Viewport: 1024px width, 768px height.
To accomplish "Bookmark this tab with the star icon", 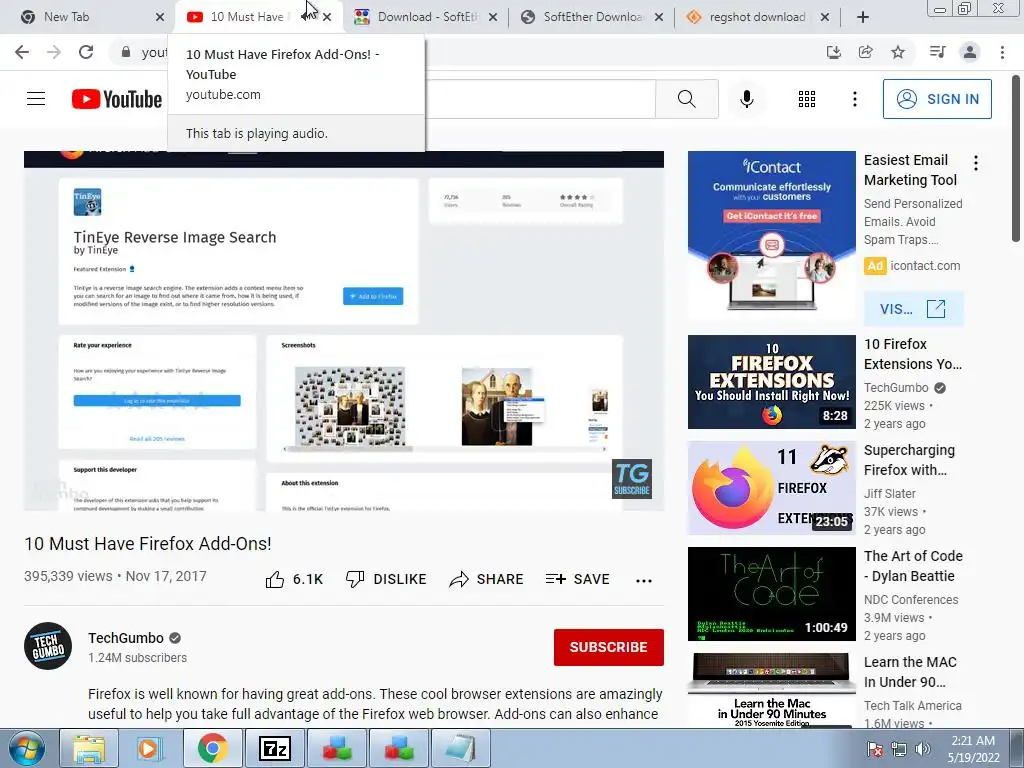I will click(898, 52).
